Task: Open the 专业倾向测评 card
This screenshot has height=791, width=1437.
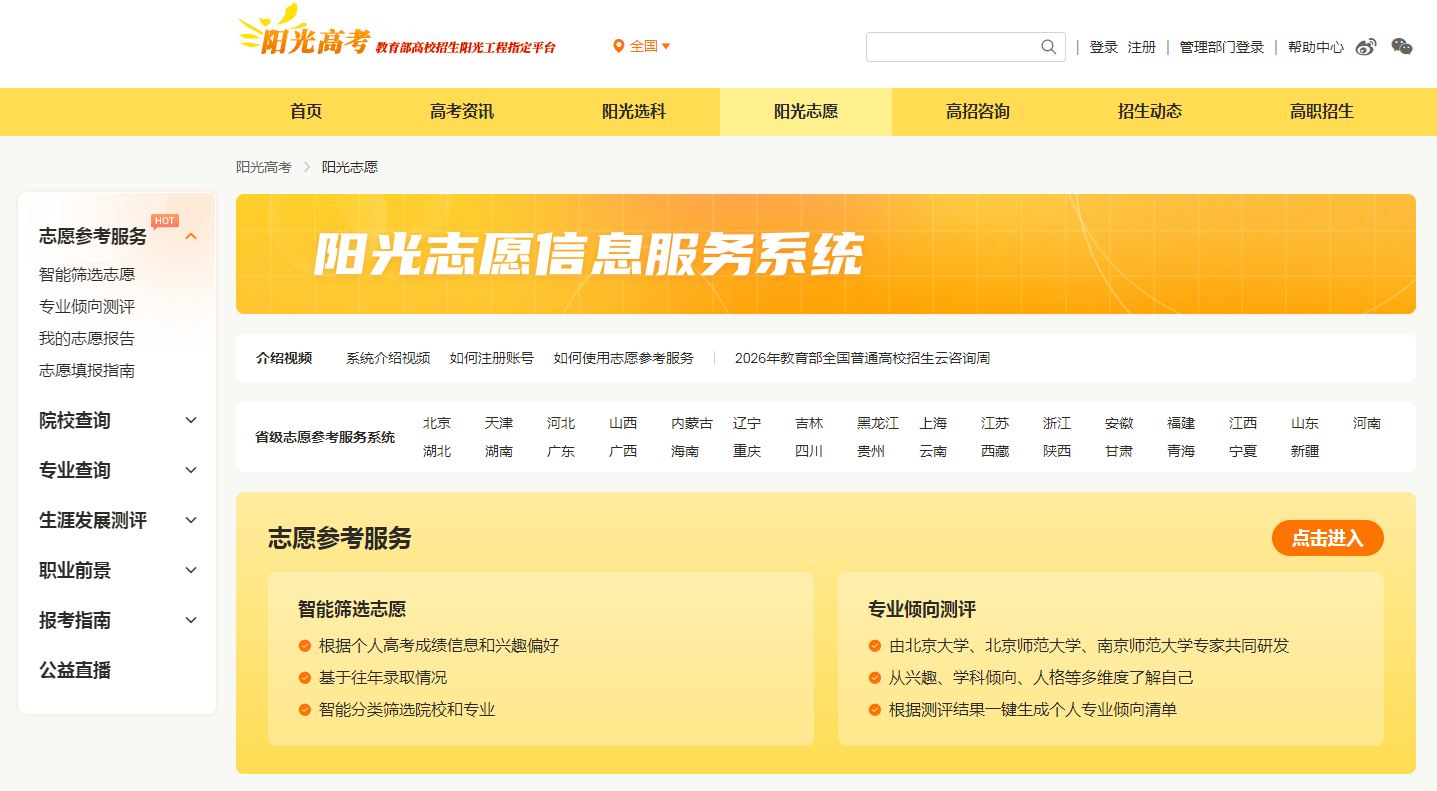Action: click(x=1111, y=659)
